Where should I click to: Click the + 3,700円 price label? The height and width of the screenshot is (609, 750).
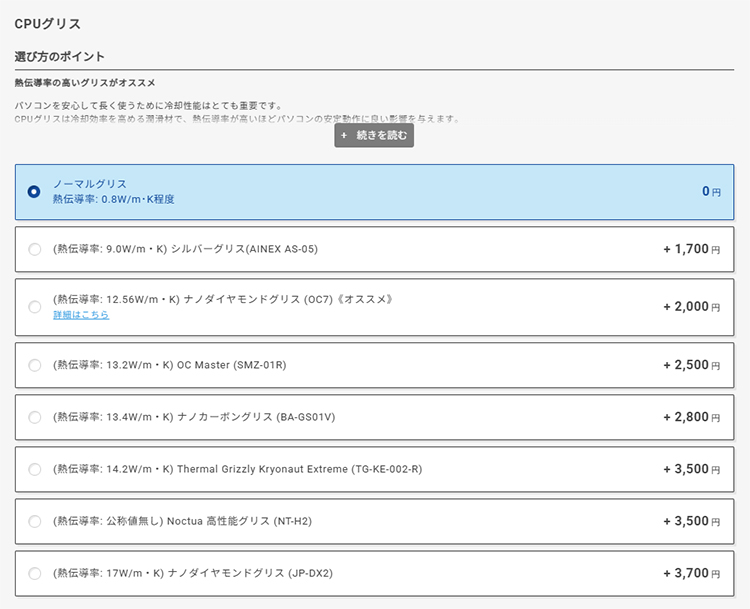tap(691, 573)
